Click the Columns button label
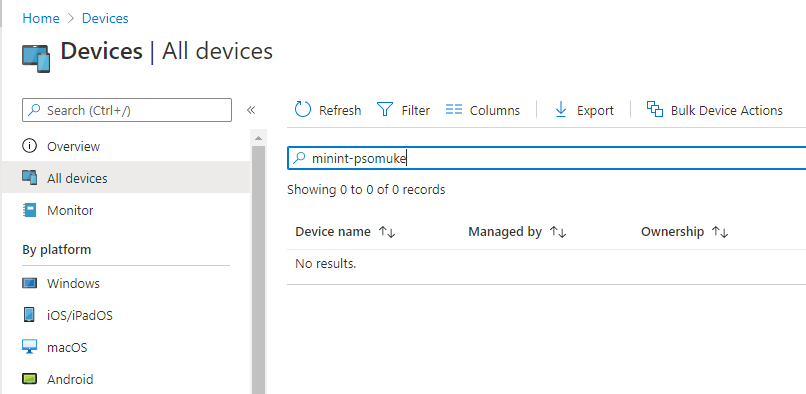This screenshot has height=394, width=806. [x=495, y=110]
